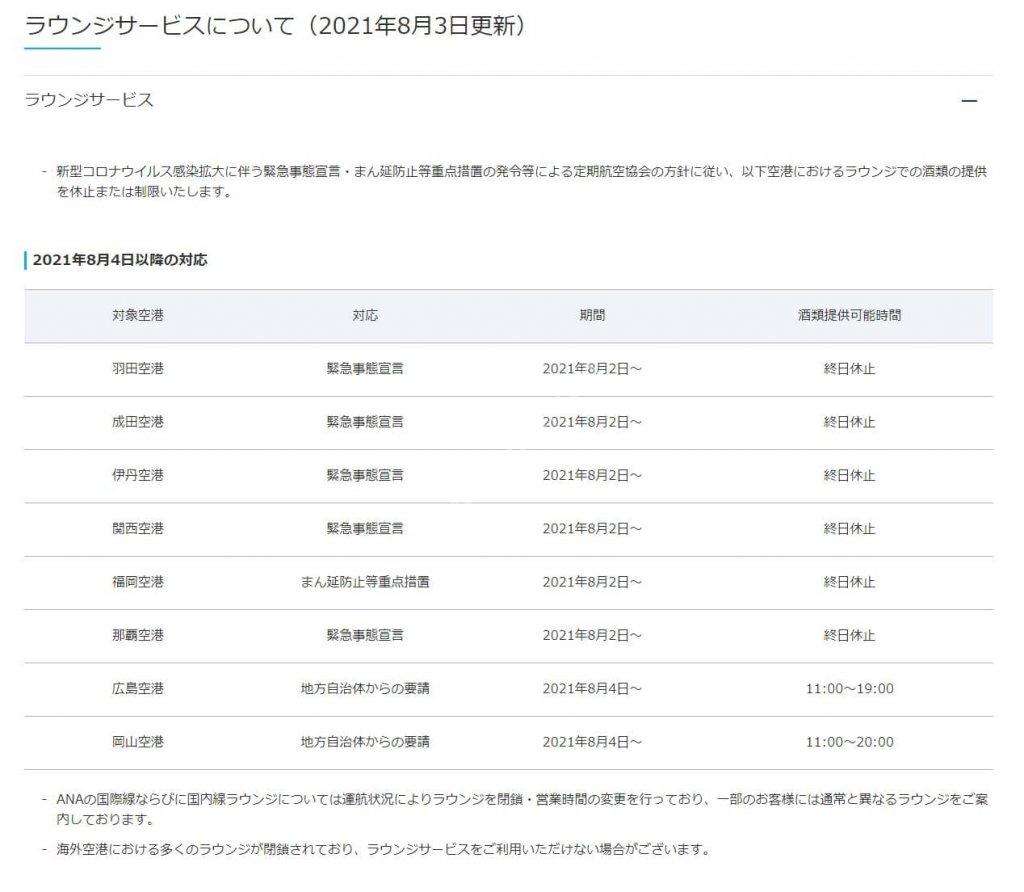
Task: Click 地方自治体からの要請 in the 岡山空港 row
Action: point(365,742)
